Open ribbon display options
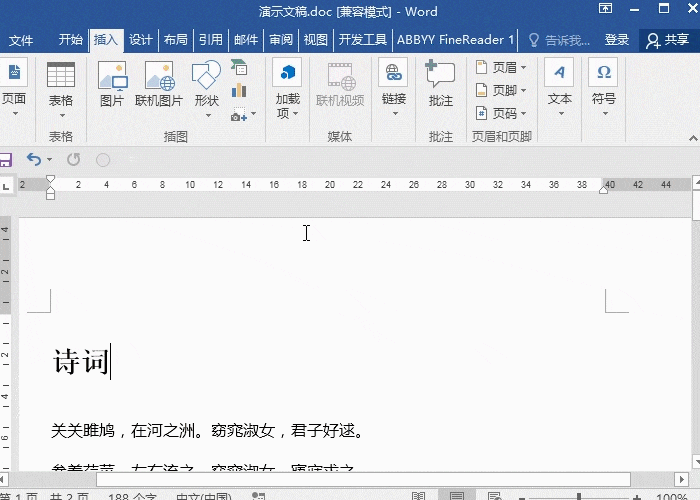The width and height of the screenshot is (700, 500). pyautogui.click(x=605, y=8)
